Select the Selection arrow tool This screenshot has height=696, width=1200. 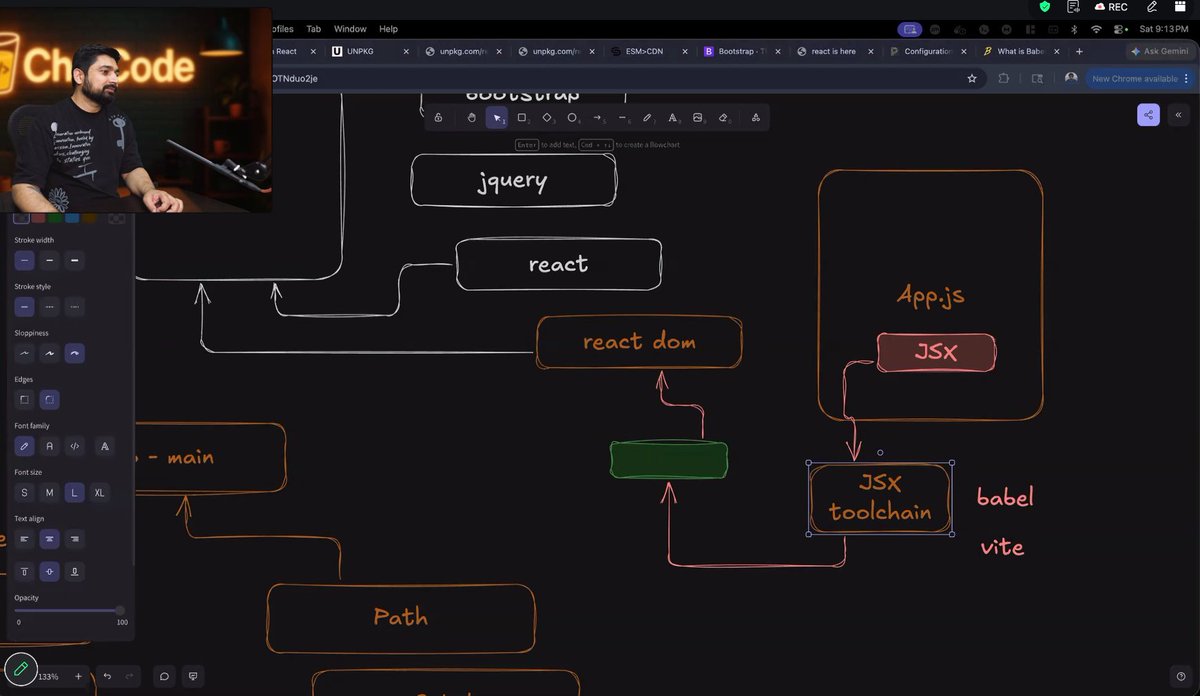point(497,118)
